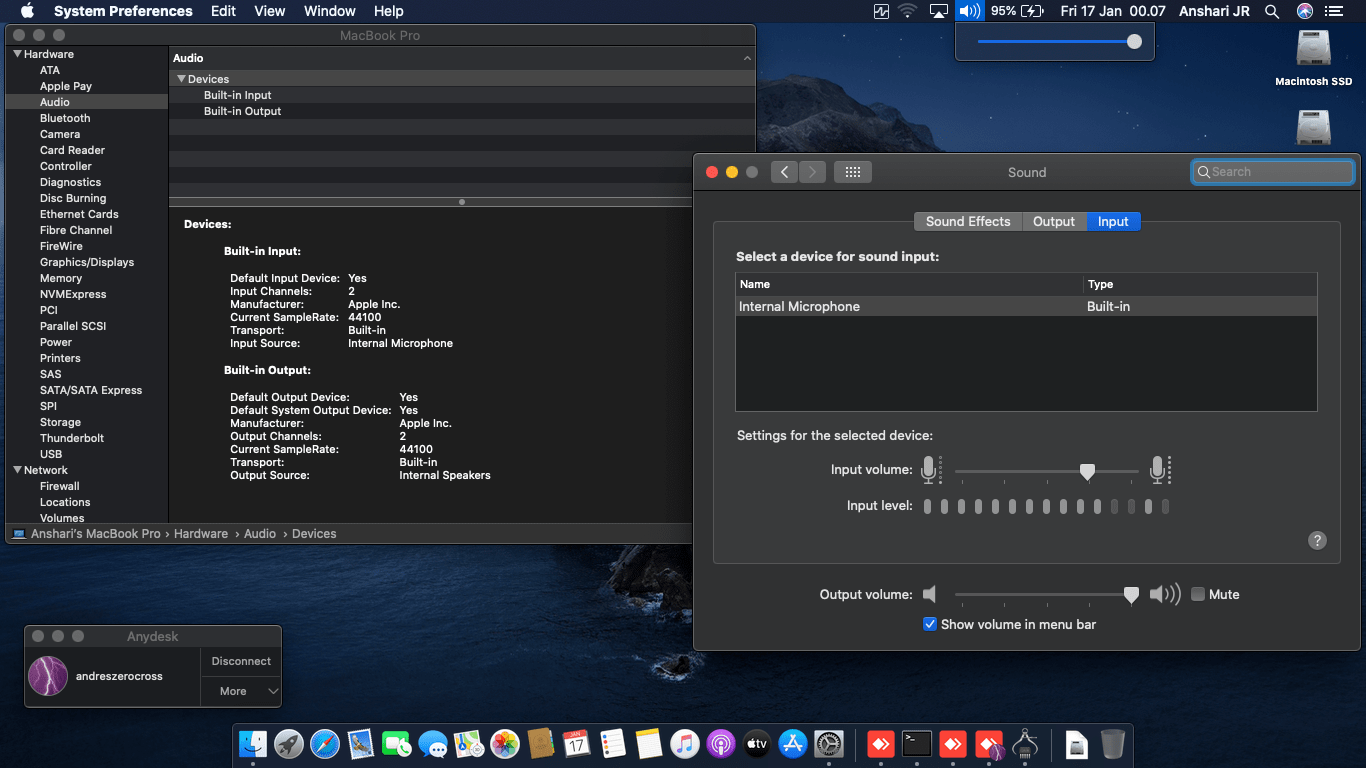Collapse the Hardware tree section
This screenshot has width=1366, height=768.
coord(17,54)
